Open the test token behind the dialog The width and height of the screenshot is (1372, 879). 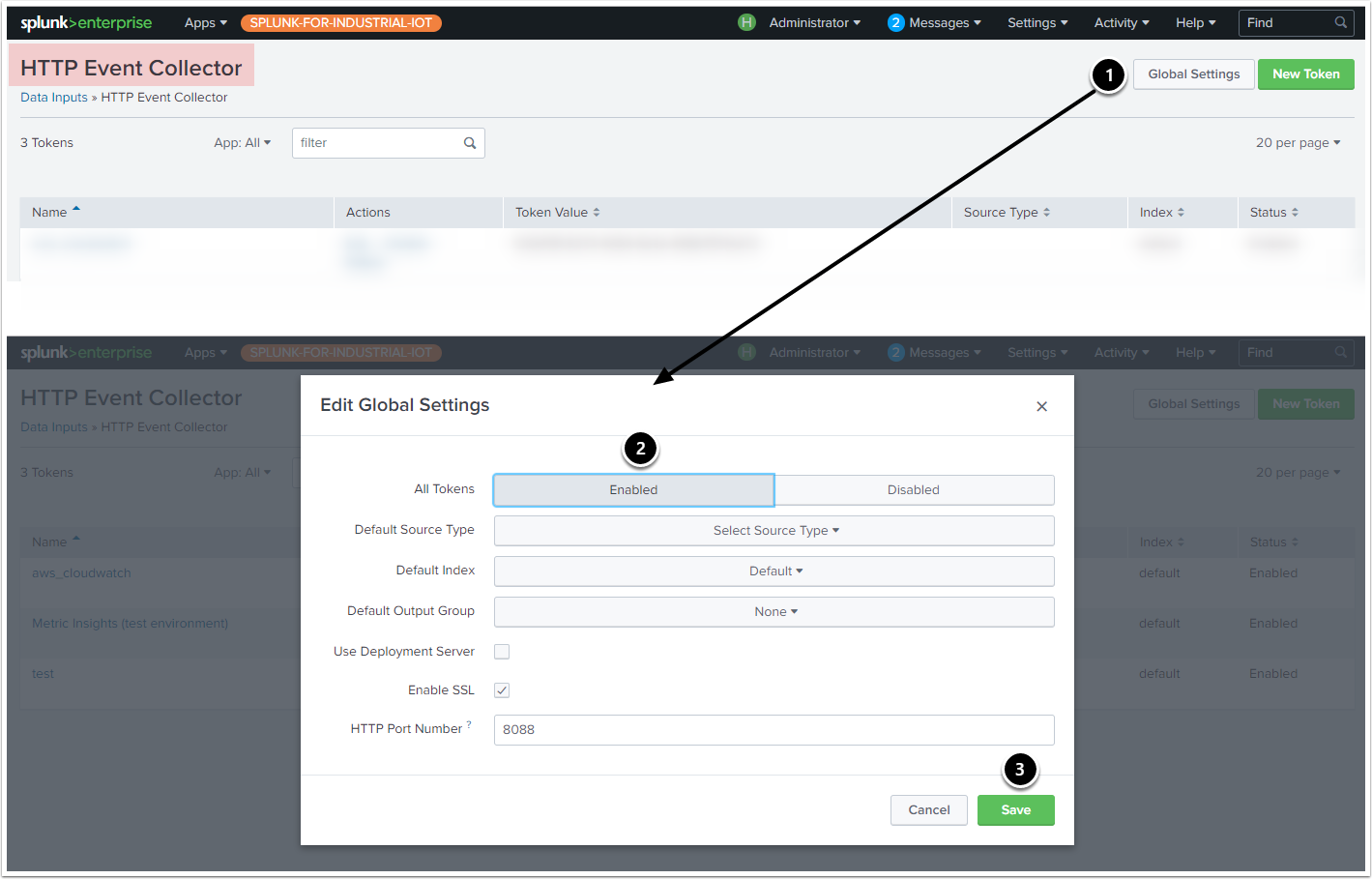pos(43,674)
